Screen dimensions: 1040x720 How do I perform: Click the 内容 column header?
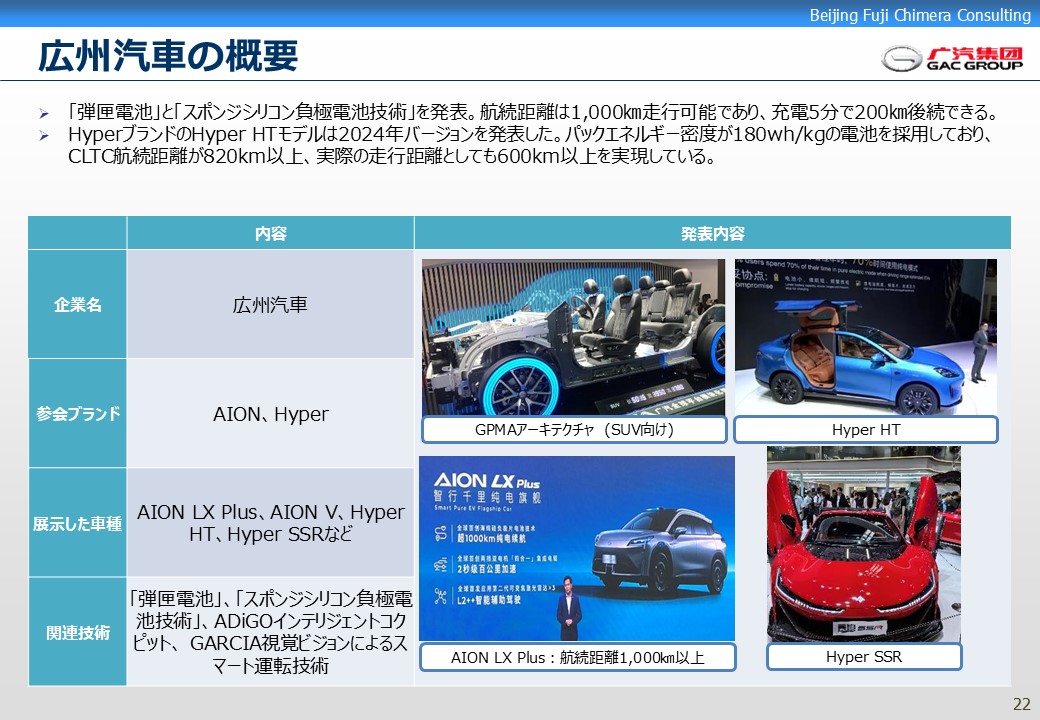[x=271, y=233]
